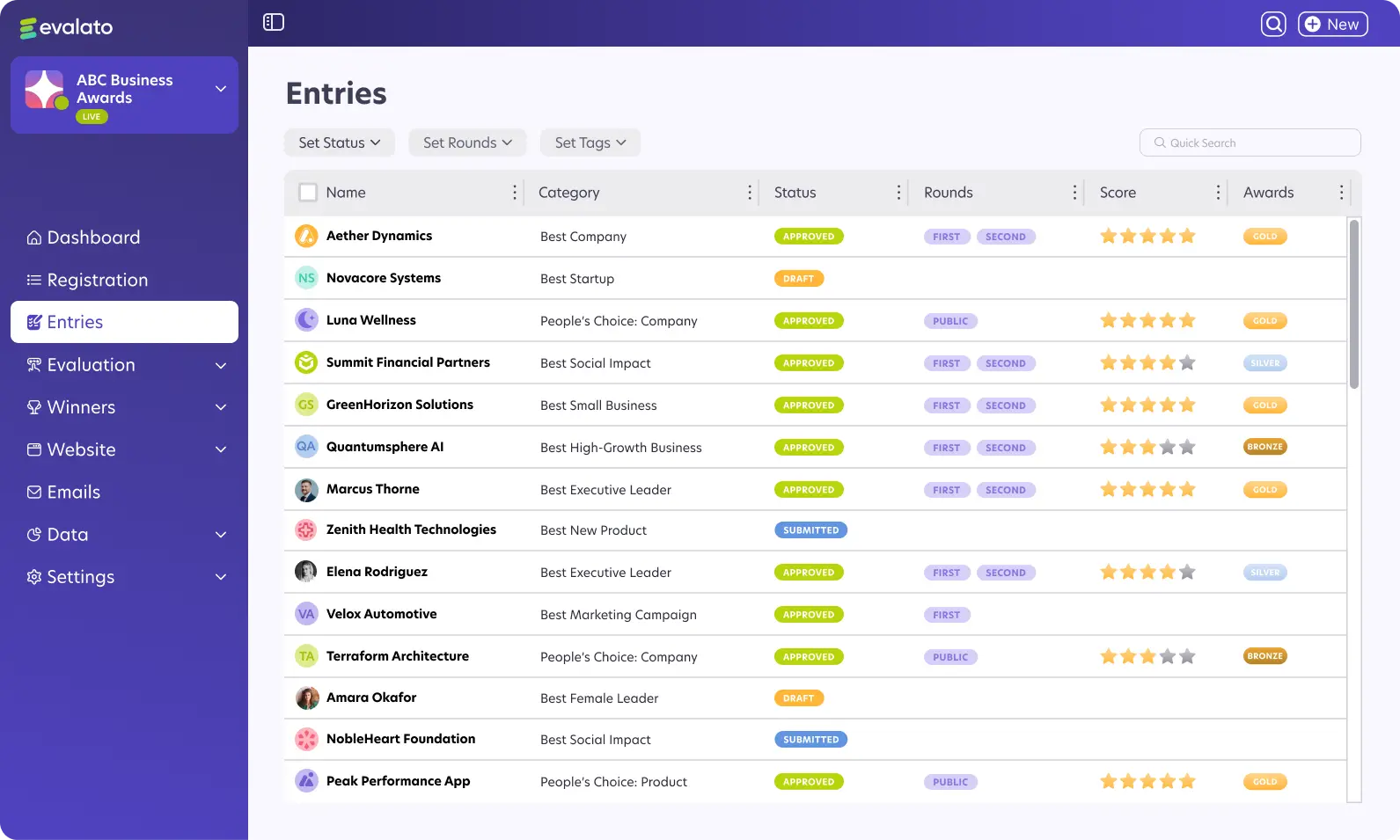Open the Set Tags dropdown
Viewport: 1400px width, 840px height.
590,142
